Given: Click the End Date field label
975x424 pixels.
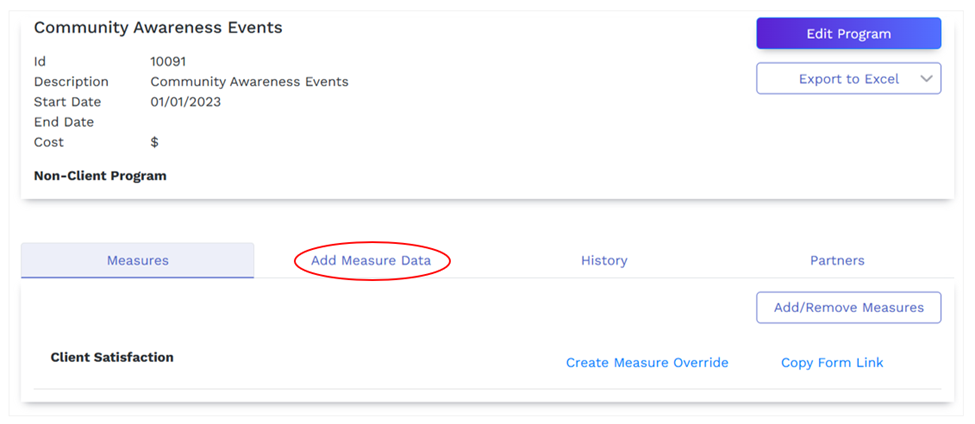Looking at the screenshot, I should click(x=64, y=122).
